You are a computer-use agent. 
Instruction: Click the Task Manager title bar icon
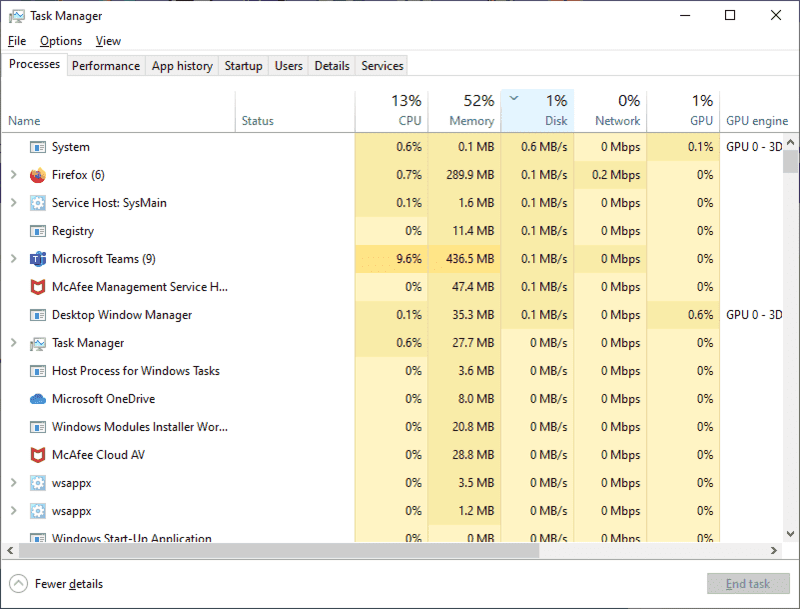tap(16, 16)
